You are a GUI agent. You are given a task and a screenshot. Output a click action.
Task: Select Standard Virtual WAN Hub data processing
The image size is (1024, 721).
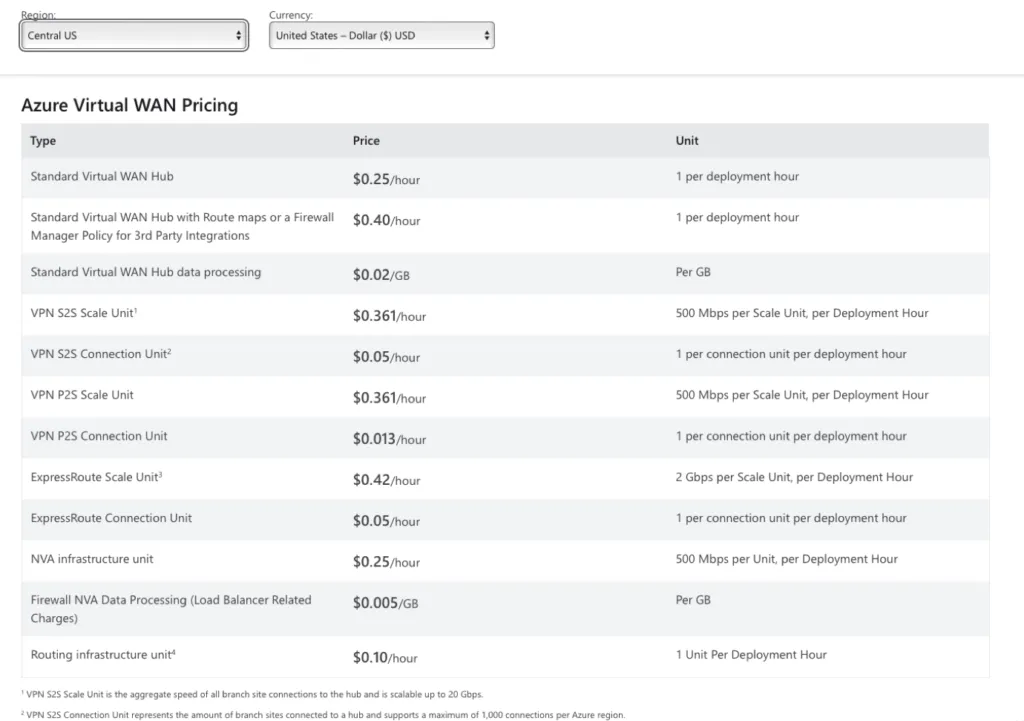point(146,272)
